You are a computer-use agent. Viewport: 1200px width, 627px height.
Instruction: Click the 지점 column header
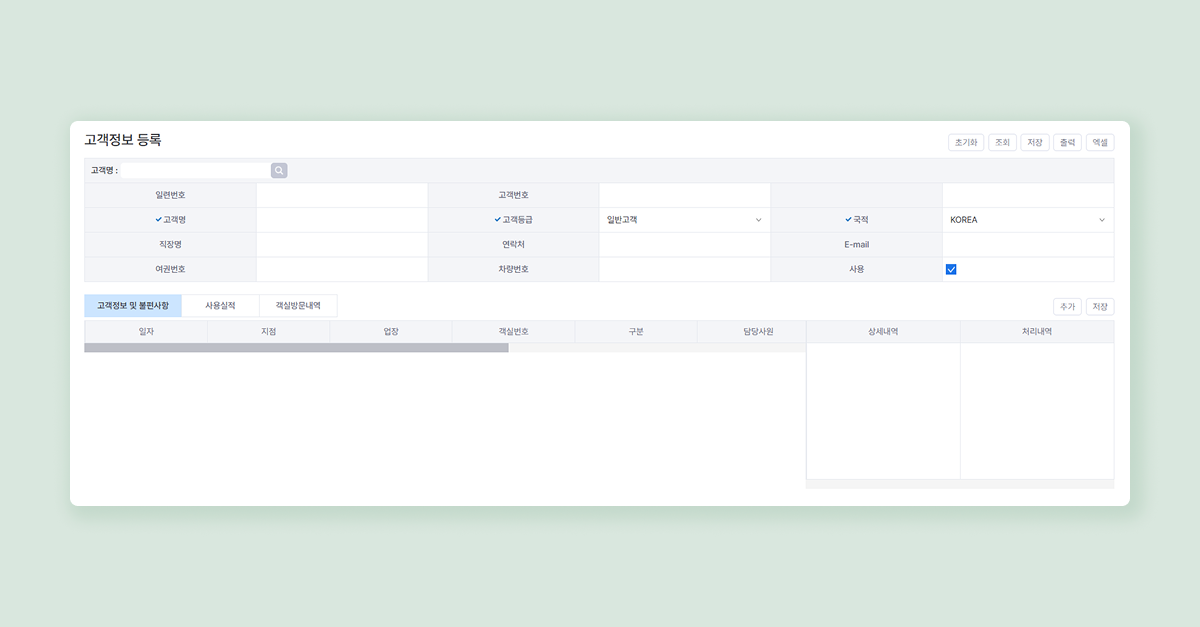(x=268, y=332)
